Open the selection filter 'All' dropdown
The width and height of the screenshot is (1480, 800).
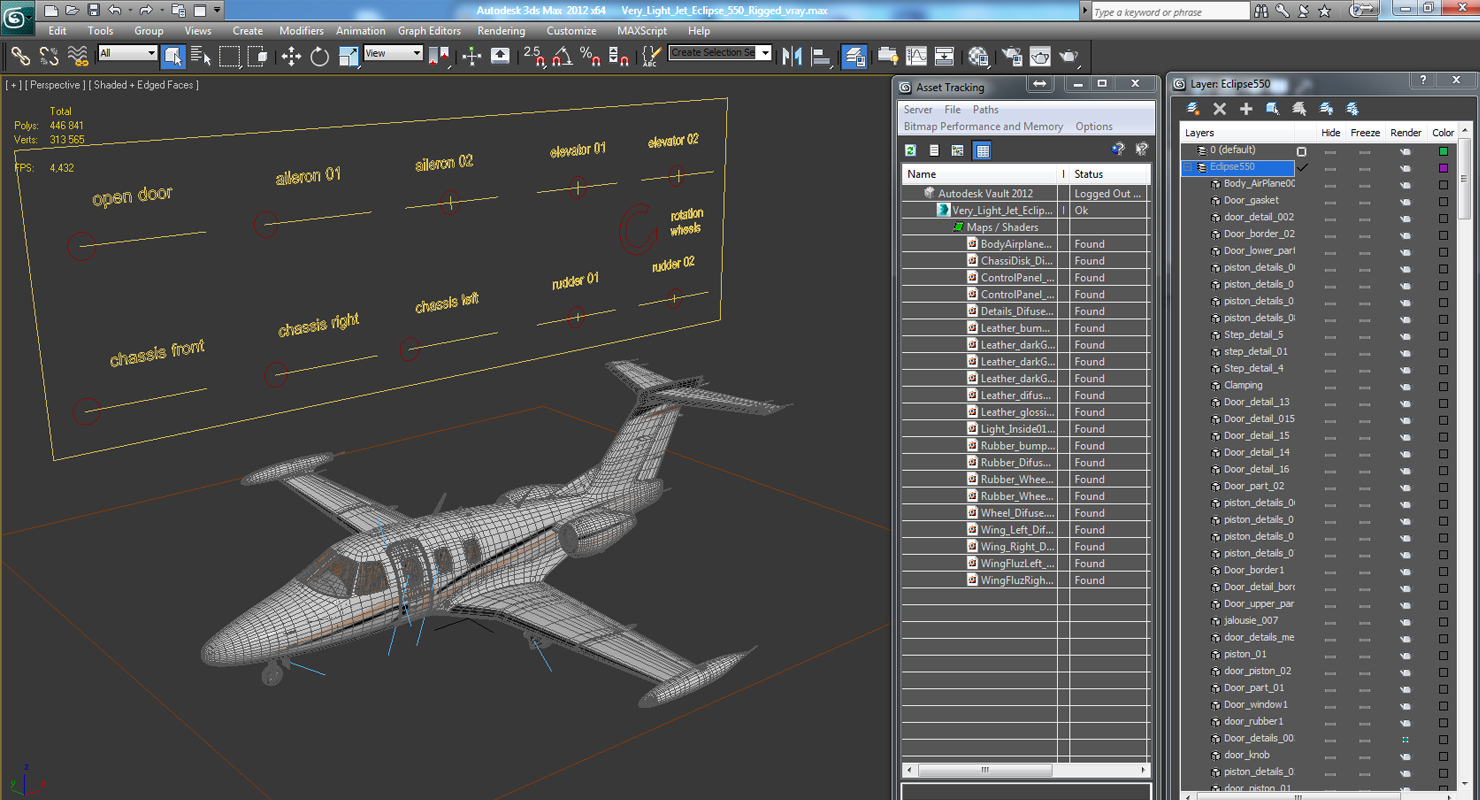[128, 53]
